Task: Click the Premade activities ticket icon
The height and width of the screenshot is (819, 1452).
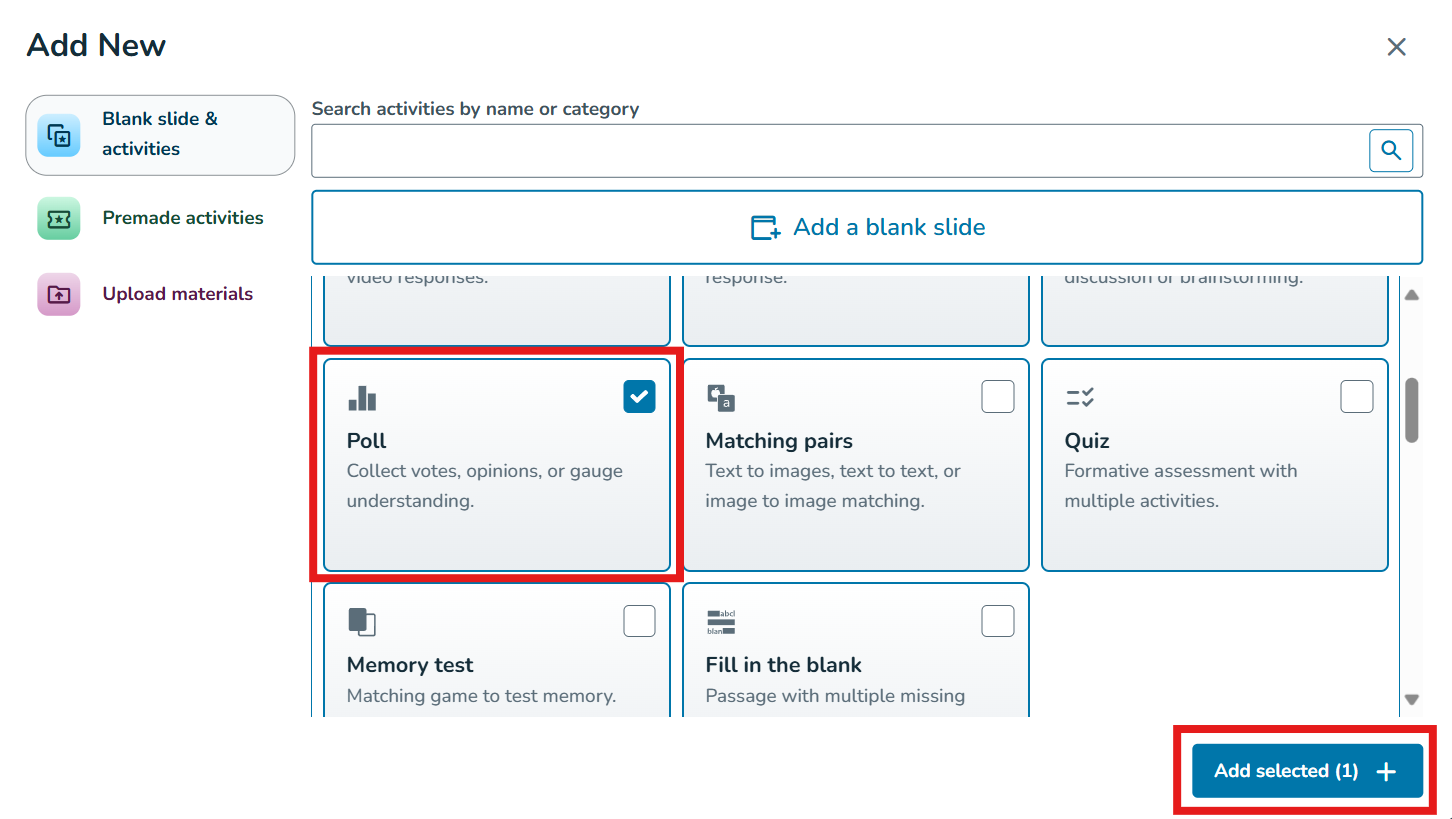Action: coord(58,218)
